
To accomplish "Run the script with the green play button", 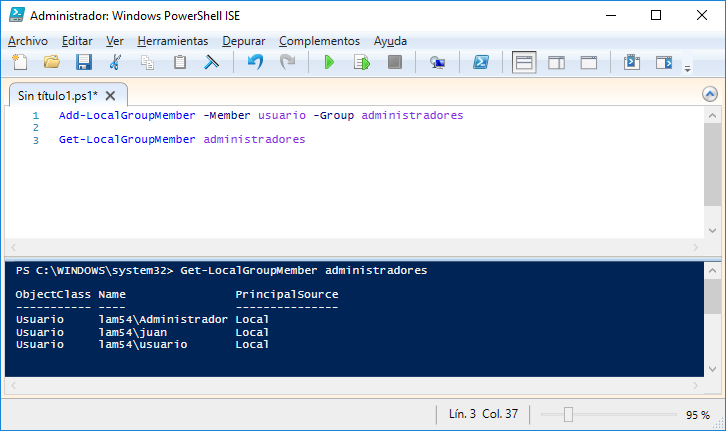I will 329,63.
